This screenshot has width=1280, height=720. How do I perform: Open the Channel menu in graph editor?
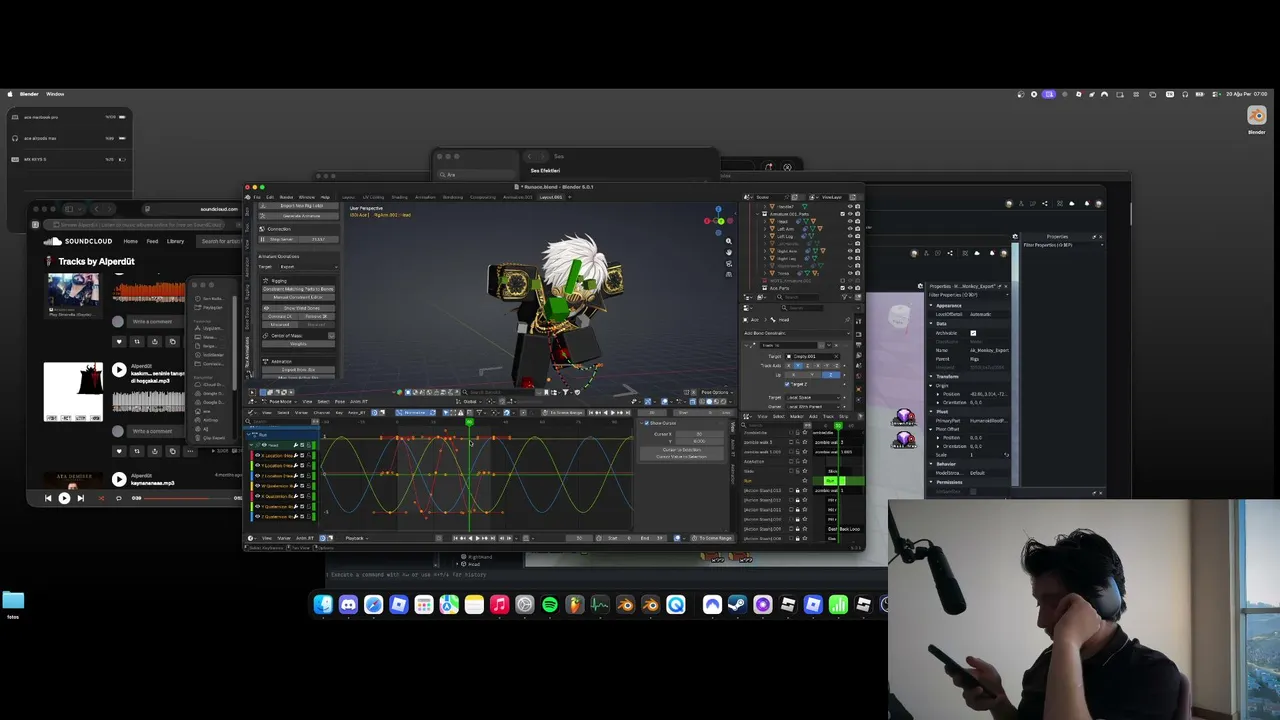click(322, 412)
